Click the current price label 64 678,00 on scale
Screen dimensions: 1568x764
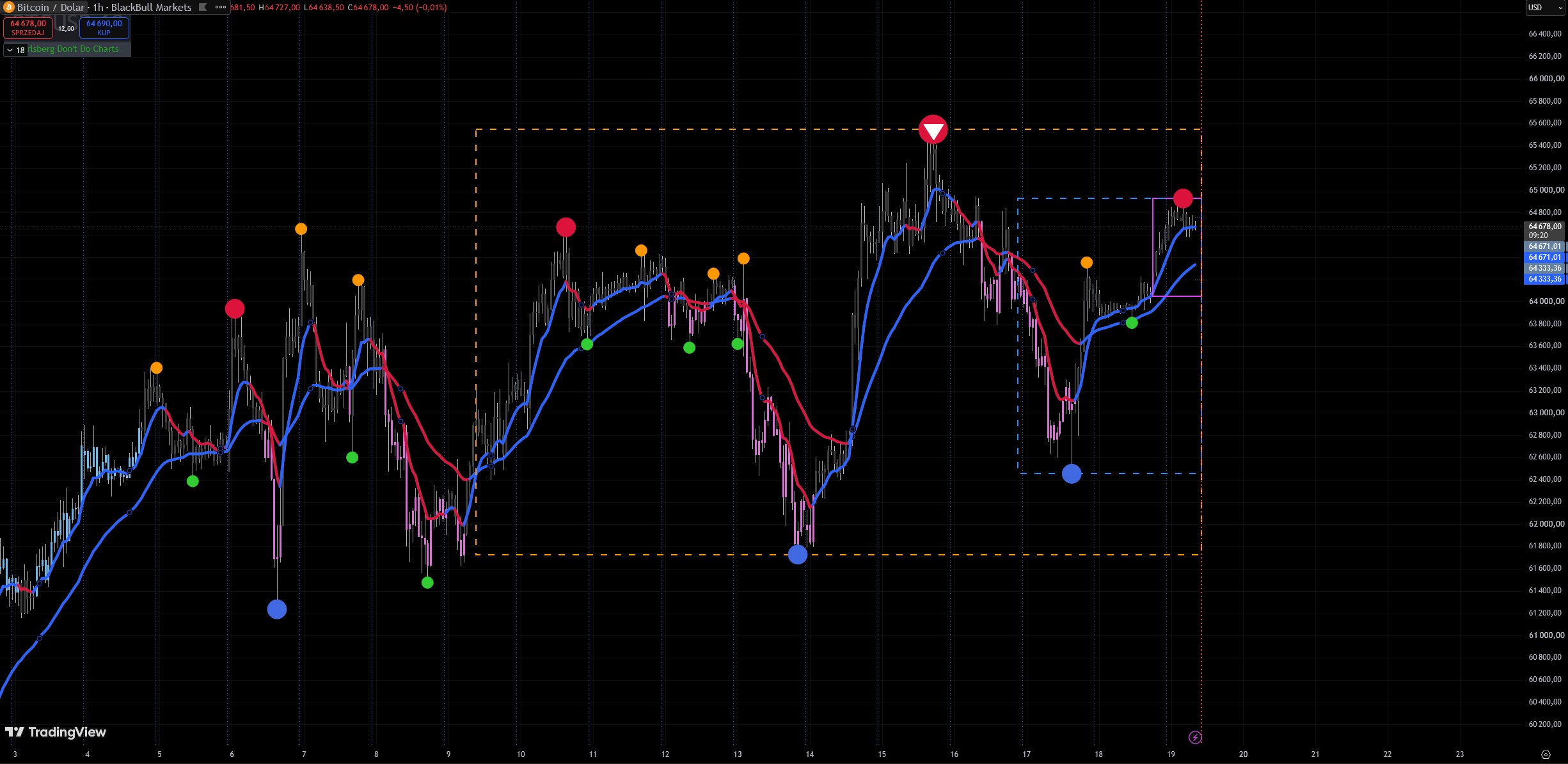point(1545,230)
